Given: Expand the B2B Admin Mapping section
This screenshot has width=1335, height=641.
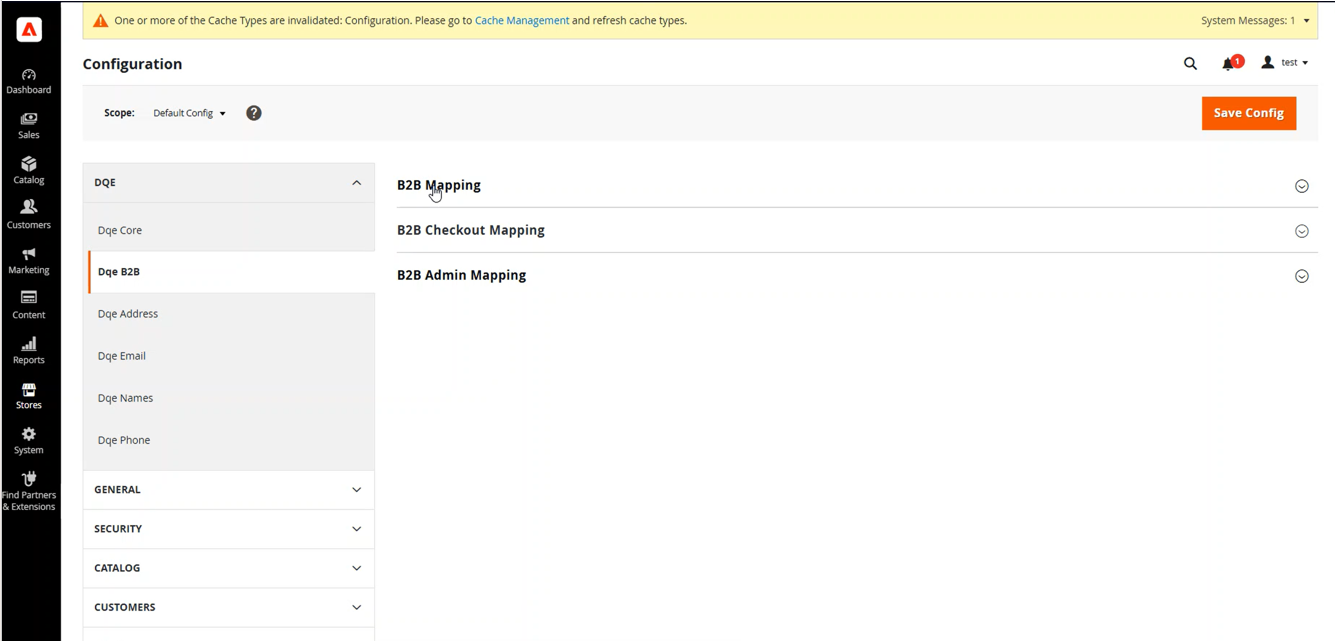Looking at the screenshot, I should pos(461,275).
